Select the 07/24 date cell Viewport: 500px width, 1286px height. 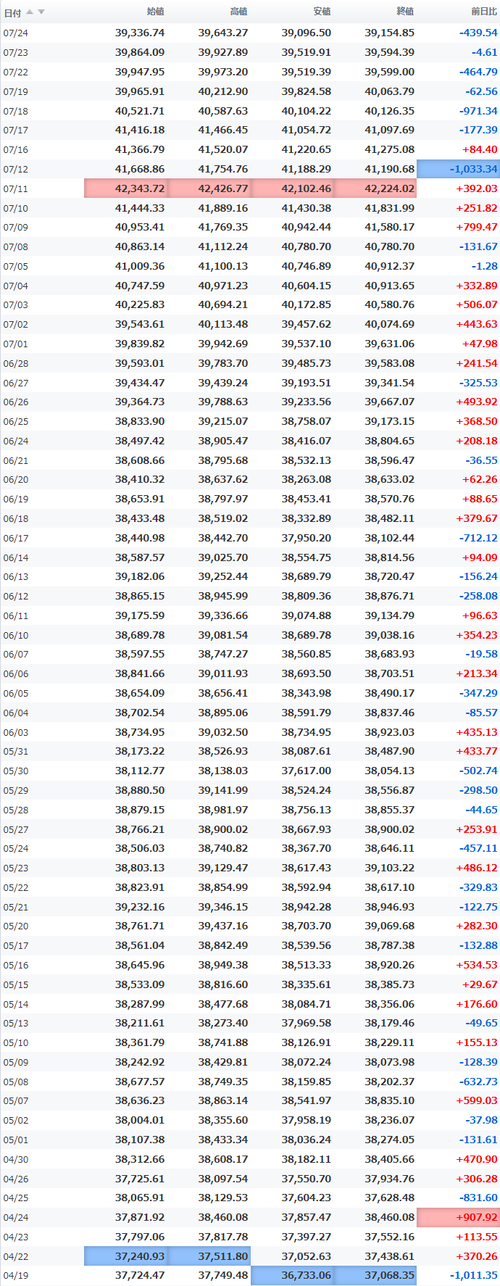pyautogui.click(x=16, y=32)
